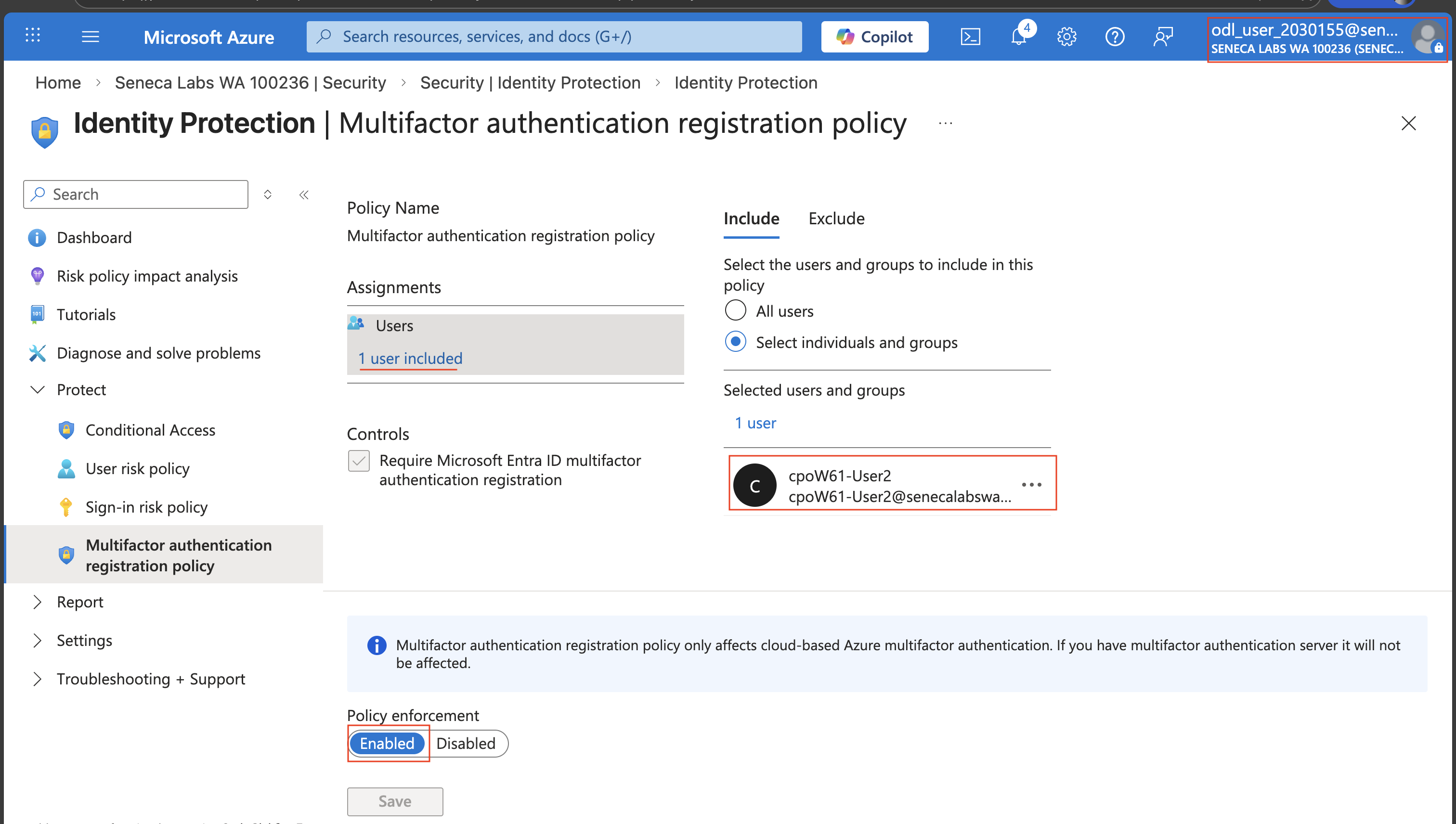Click the Dashboard info icon
Viewport: 1456px width, 824px height.
click(37, 238)
